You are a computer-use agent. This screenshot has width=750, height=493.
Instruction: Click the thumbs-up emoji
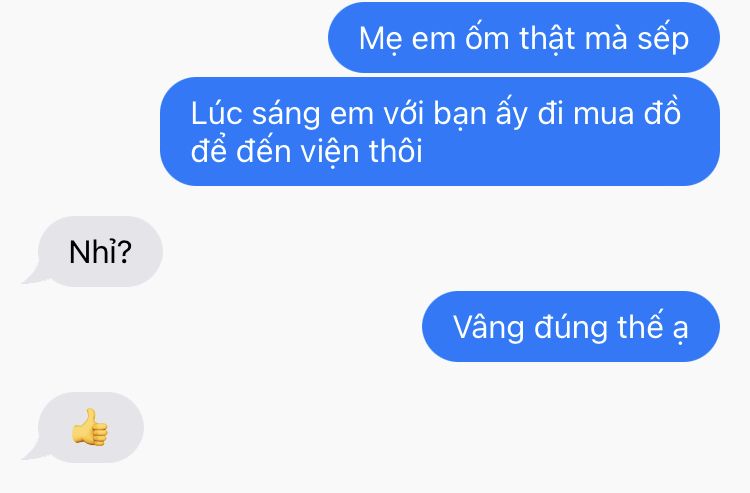tap(89, 427)
